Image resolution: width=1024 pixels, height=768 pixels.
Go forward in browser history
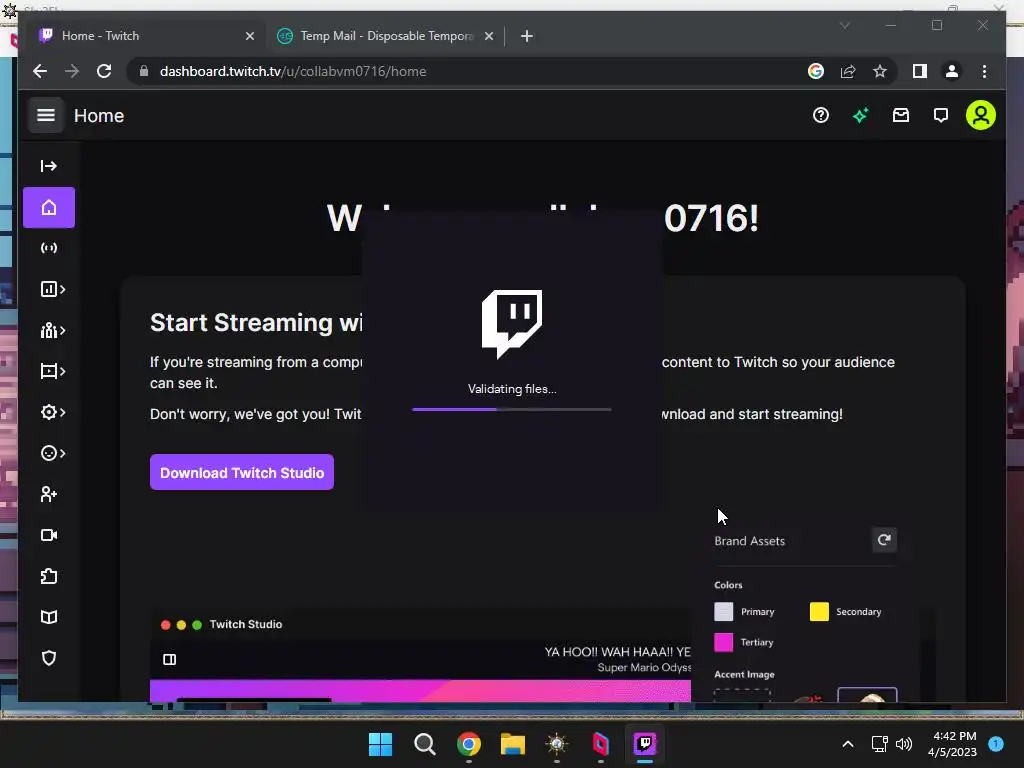[x=72, y=71]
